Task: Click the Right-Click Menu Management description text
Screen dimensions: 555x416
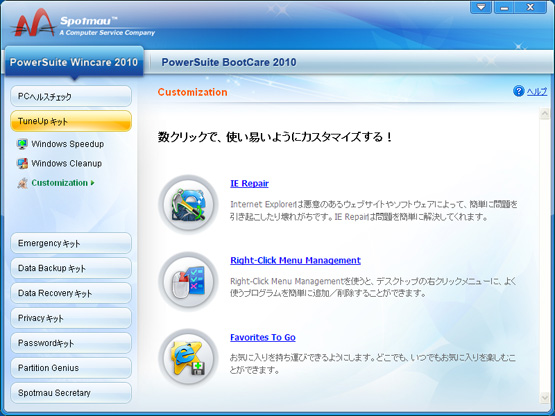Action: pos(373,287)
